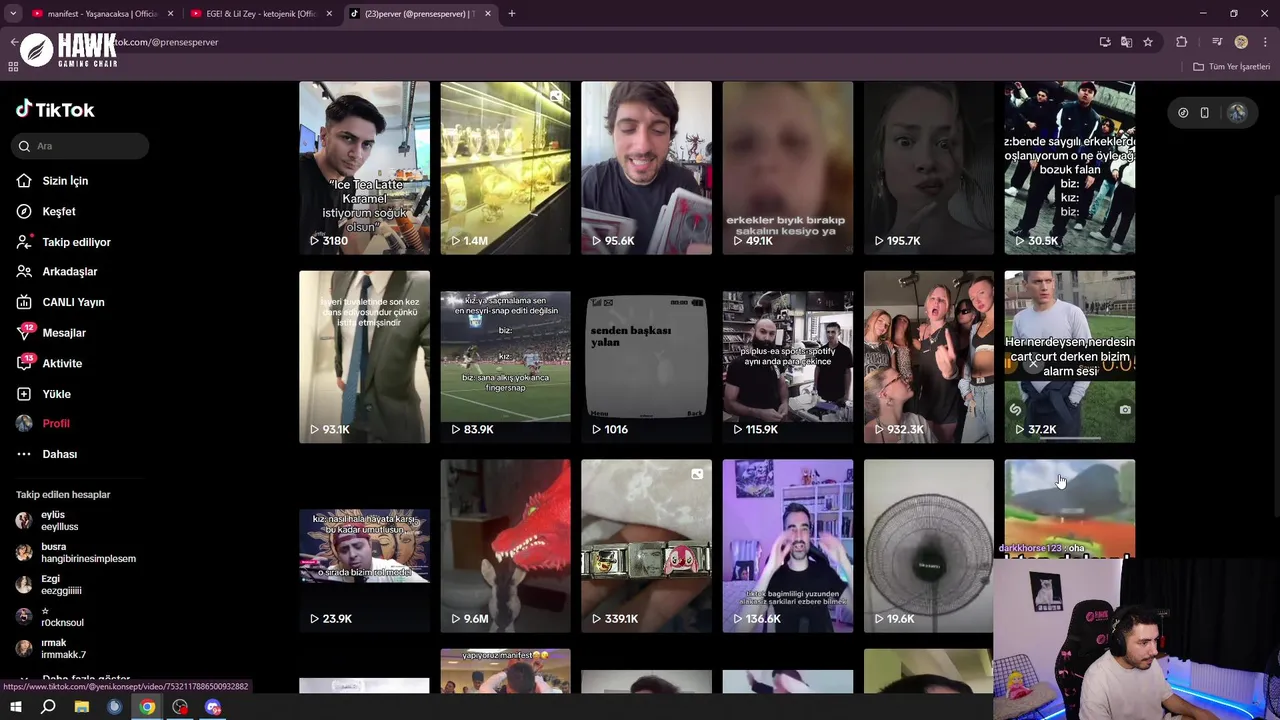
Task: Click the TikTok logo
Action: (x=55, y=109)
